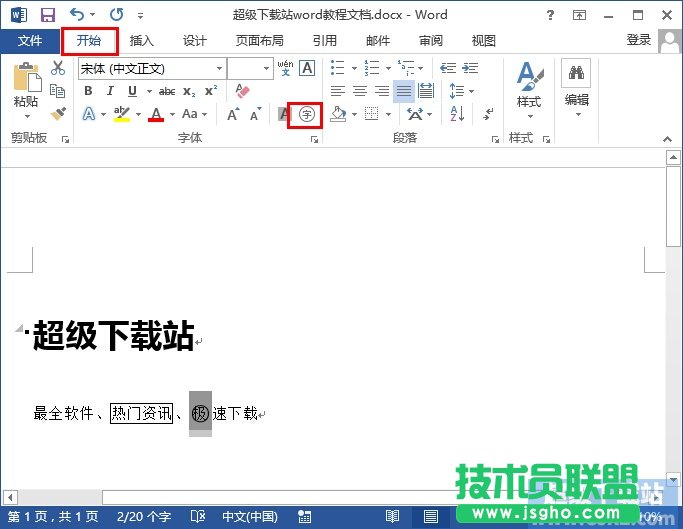683x529 pixels.
Task: Toggle Bold formatting
Action: pyautogui.click(x=88, y=91)
